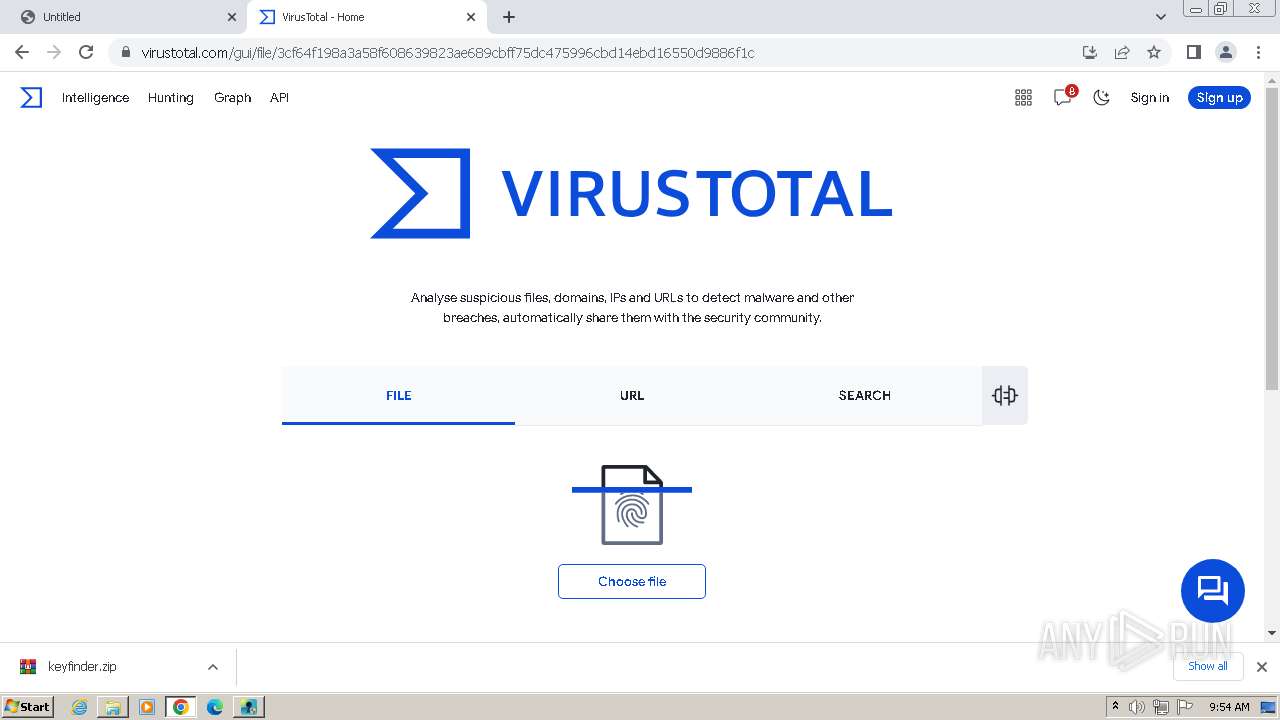
Task: Bookmark this page with star icon
Action: pos(1154,52)
